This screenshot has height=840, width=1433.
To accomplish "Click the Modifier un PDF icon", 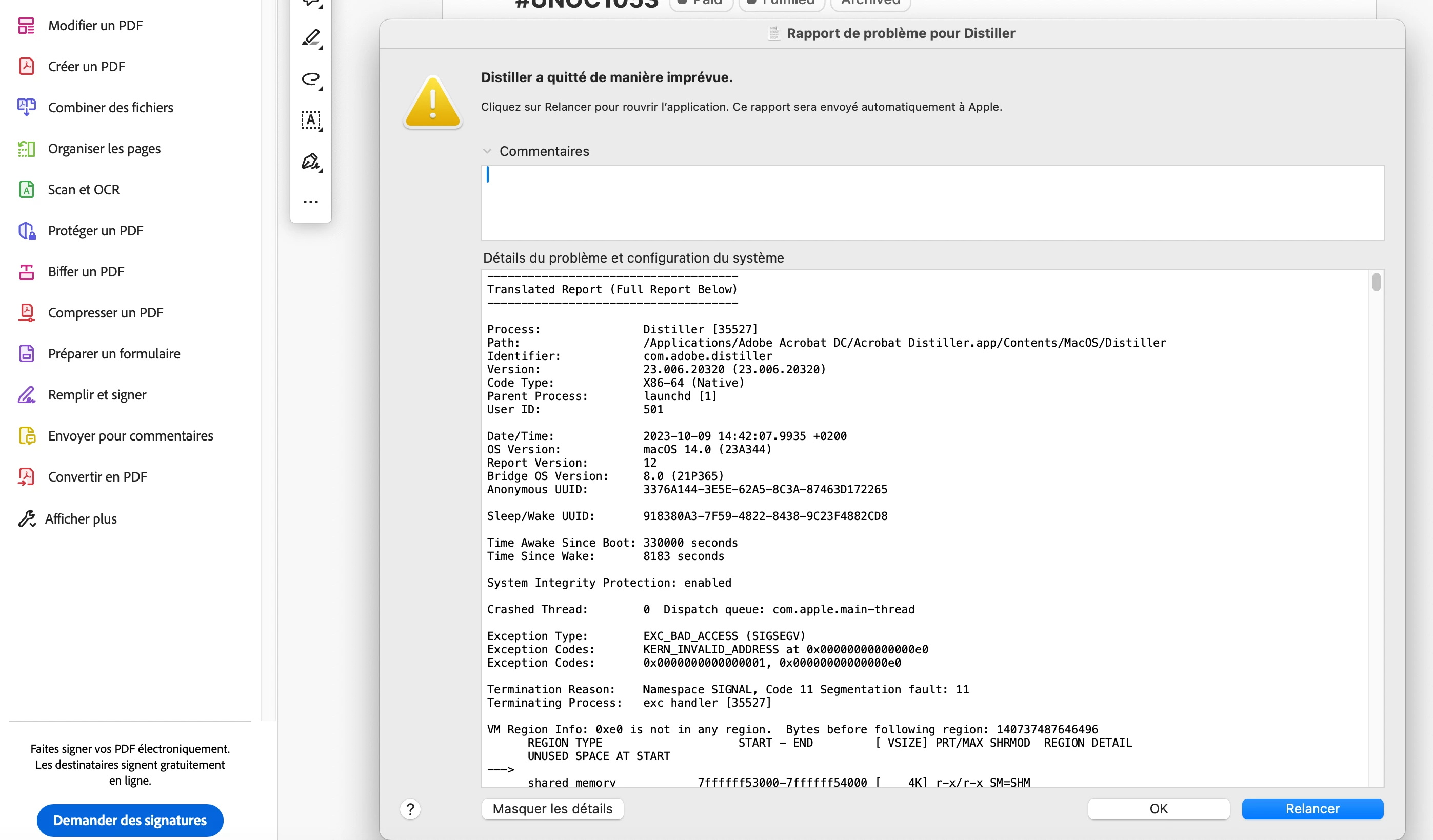I will tap(26, 26).
